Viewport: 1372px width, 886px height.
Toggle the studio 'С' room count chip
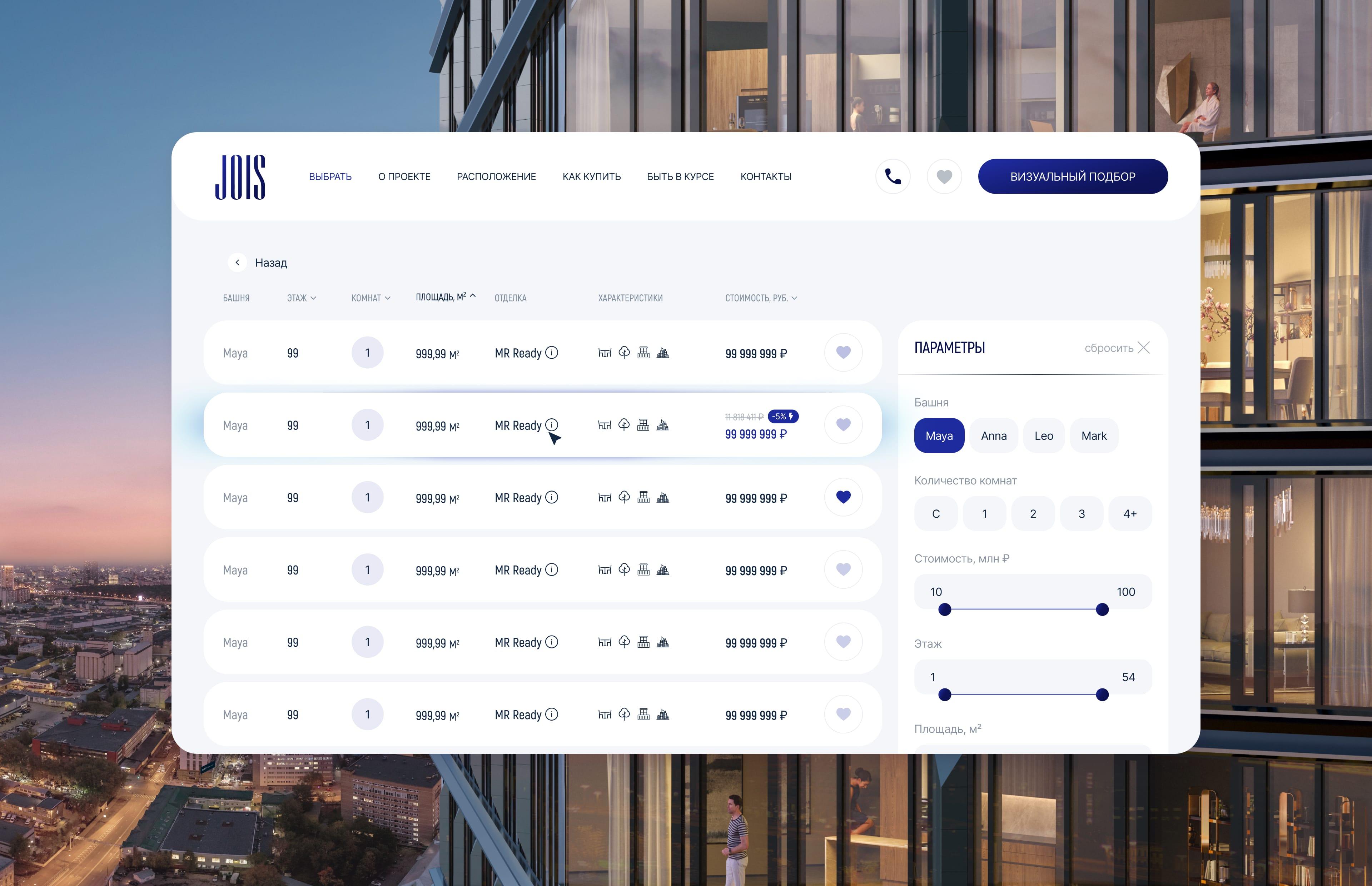coord(936,514)
